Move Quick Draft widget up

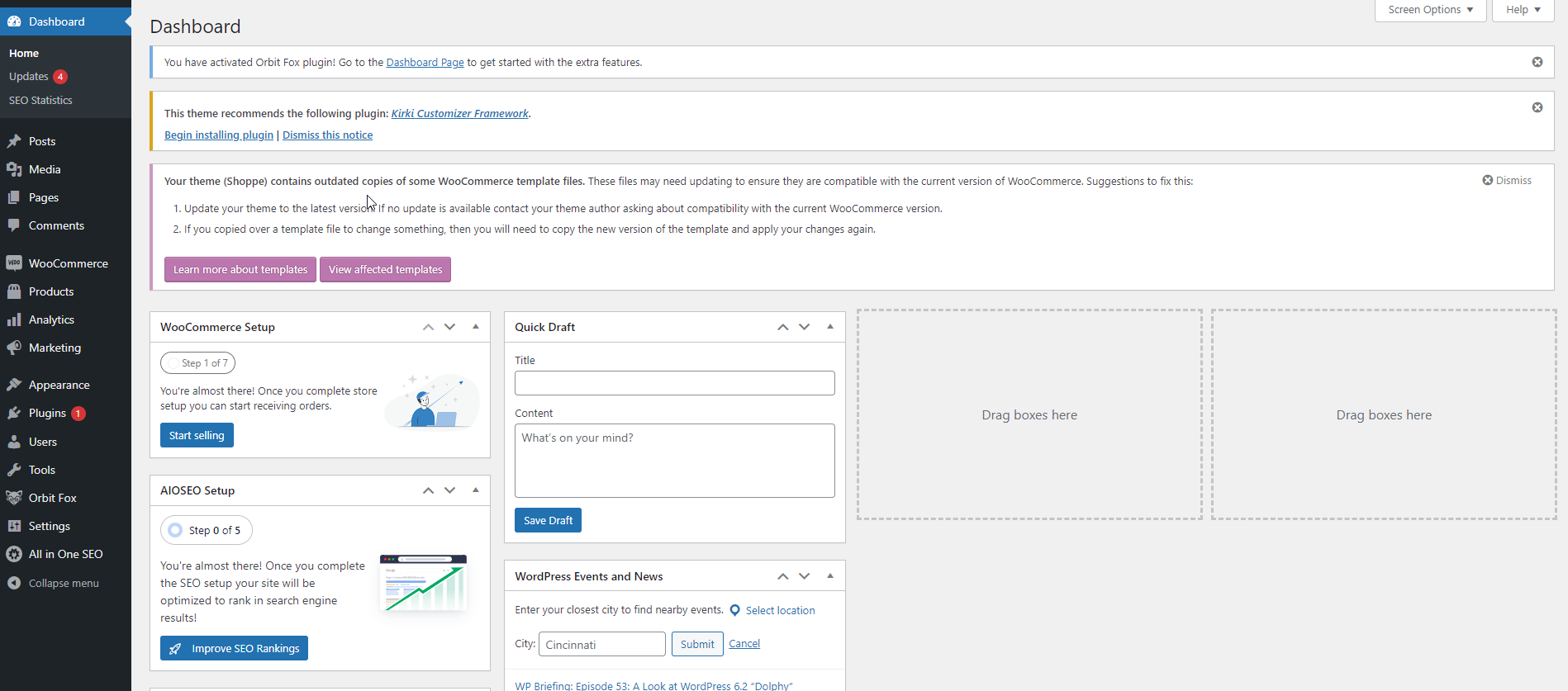[782, 327]
